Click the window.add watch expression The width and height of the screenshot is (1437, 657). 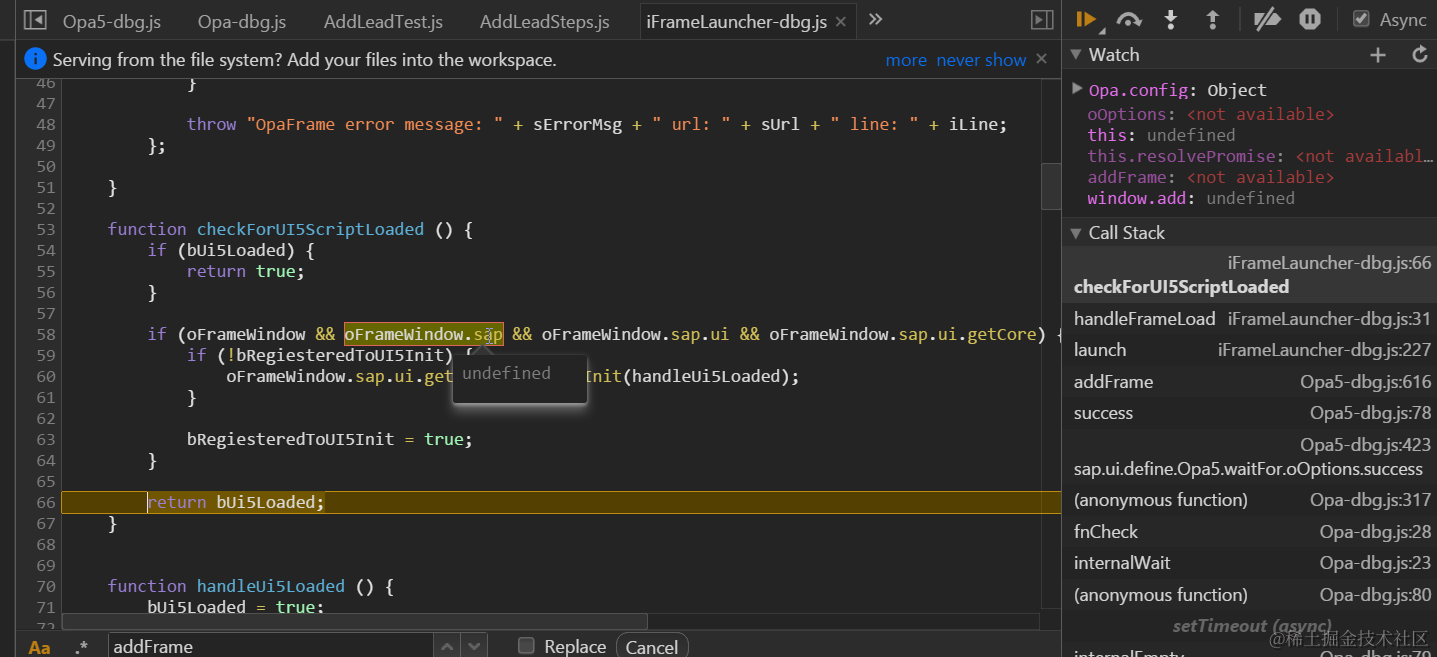[x=1190, y=198]
